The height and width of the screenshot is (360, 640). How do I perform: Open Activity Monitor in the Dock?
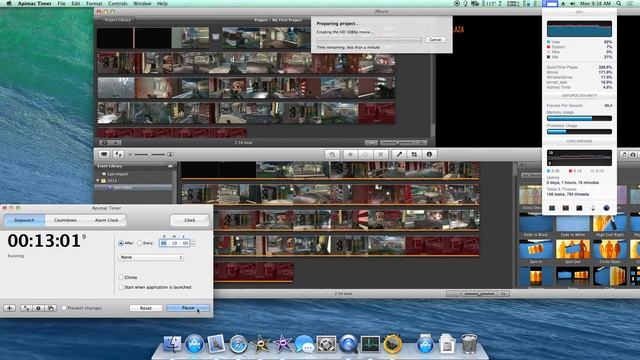(370, 344)
